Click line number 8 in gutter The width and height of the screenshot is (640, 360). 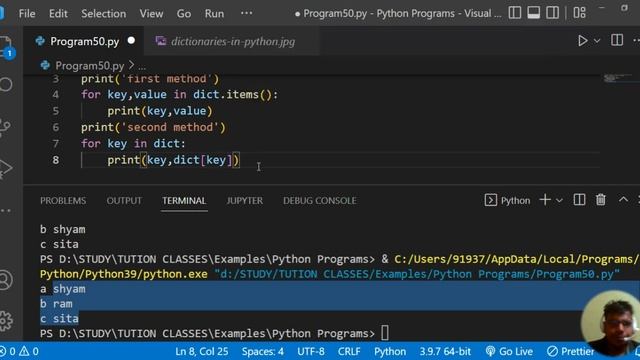[56, 160]
